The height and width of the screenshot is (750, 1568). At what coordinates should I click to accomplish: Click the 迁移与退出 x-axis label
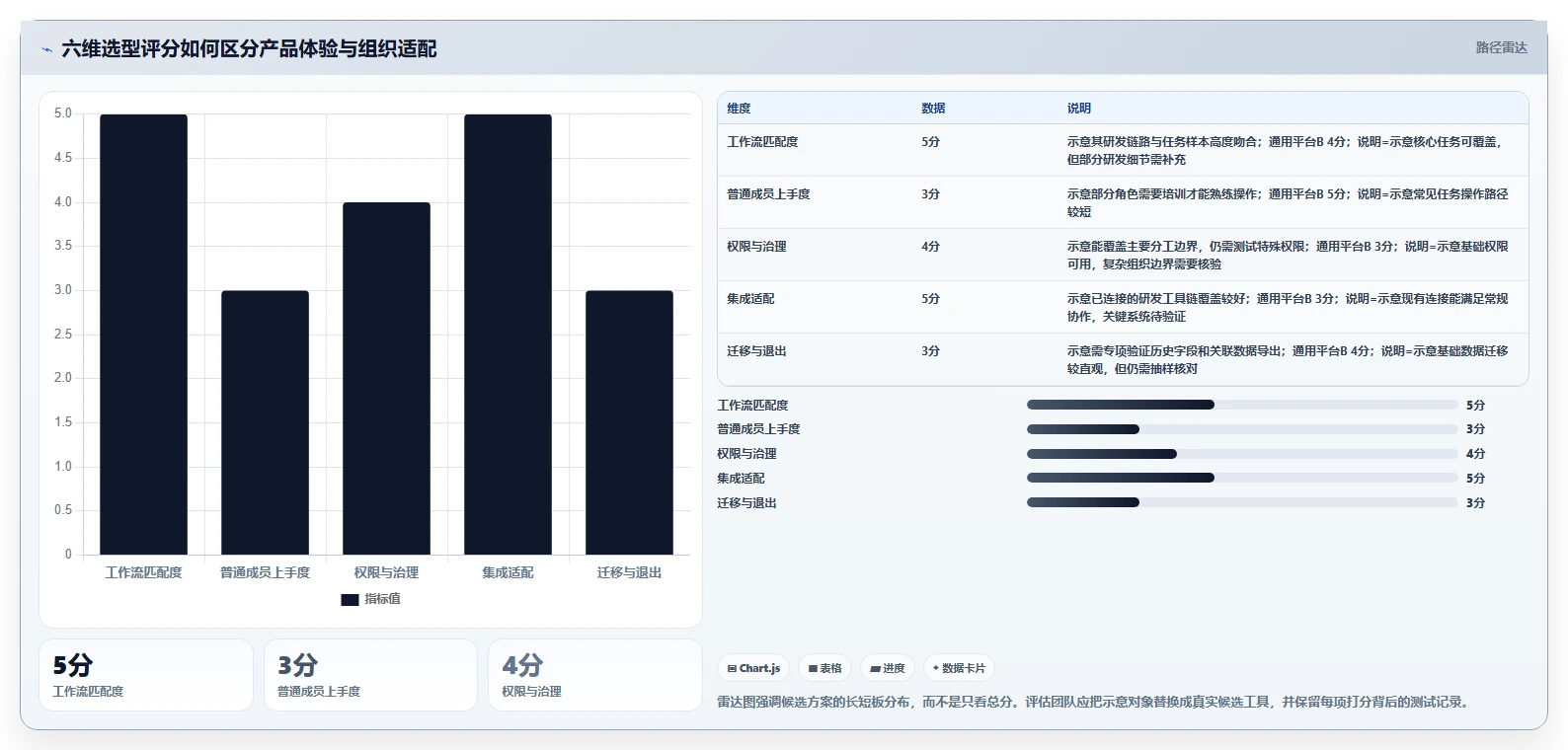coord(629,572)
